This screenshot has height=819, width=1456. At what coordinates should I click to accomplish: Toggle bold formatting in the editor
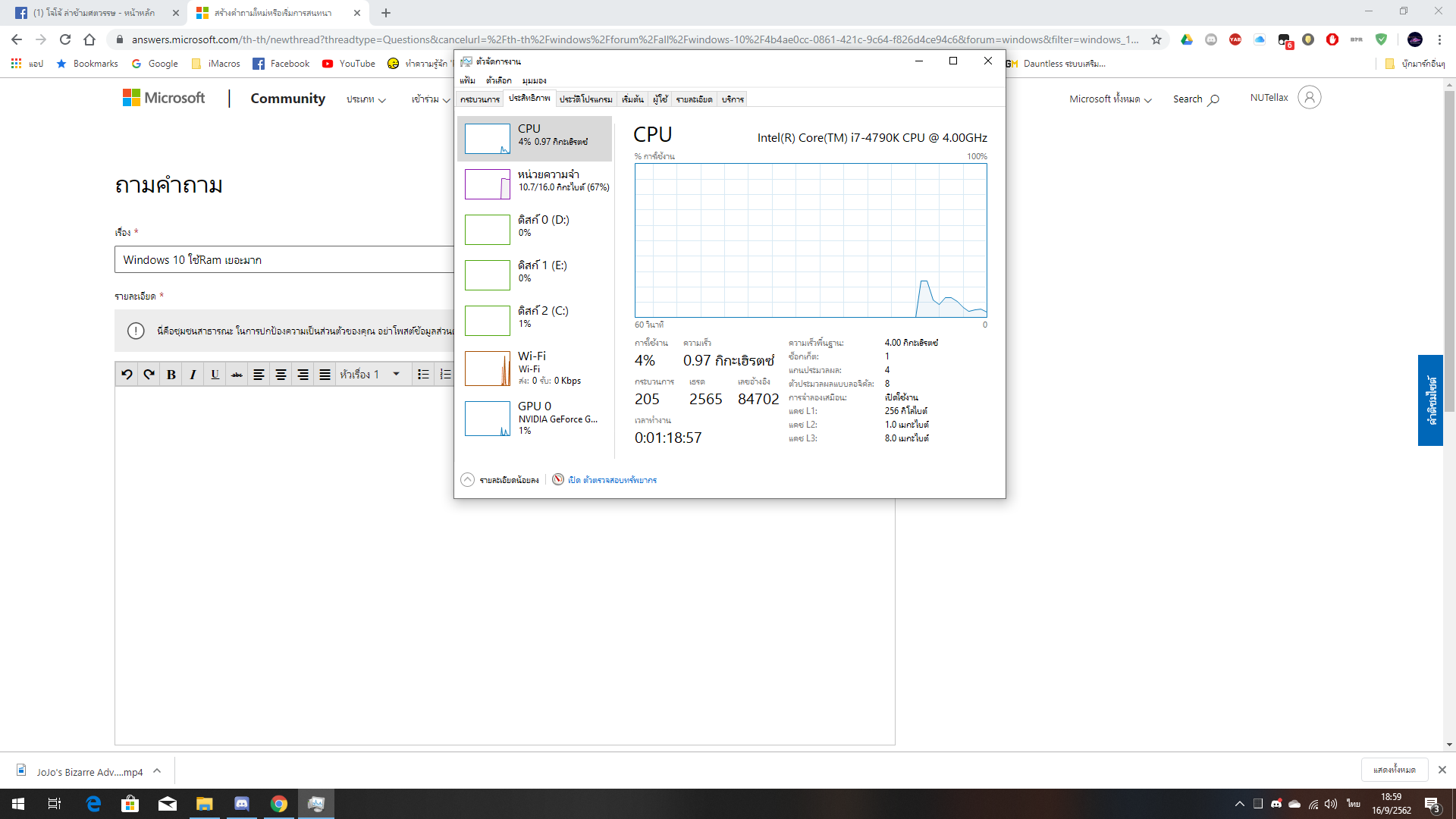171,374
